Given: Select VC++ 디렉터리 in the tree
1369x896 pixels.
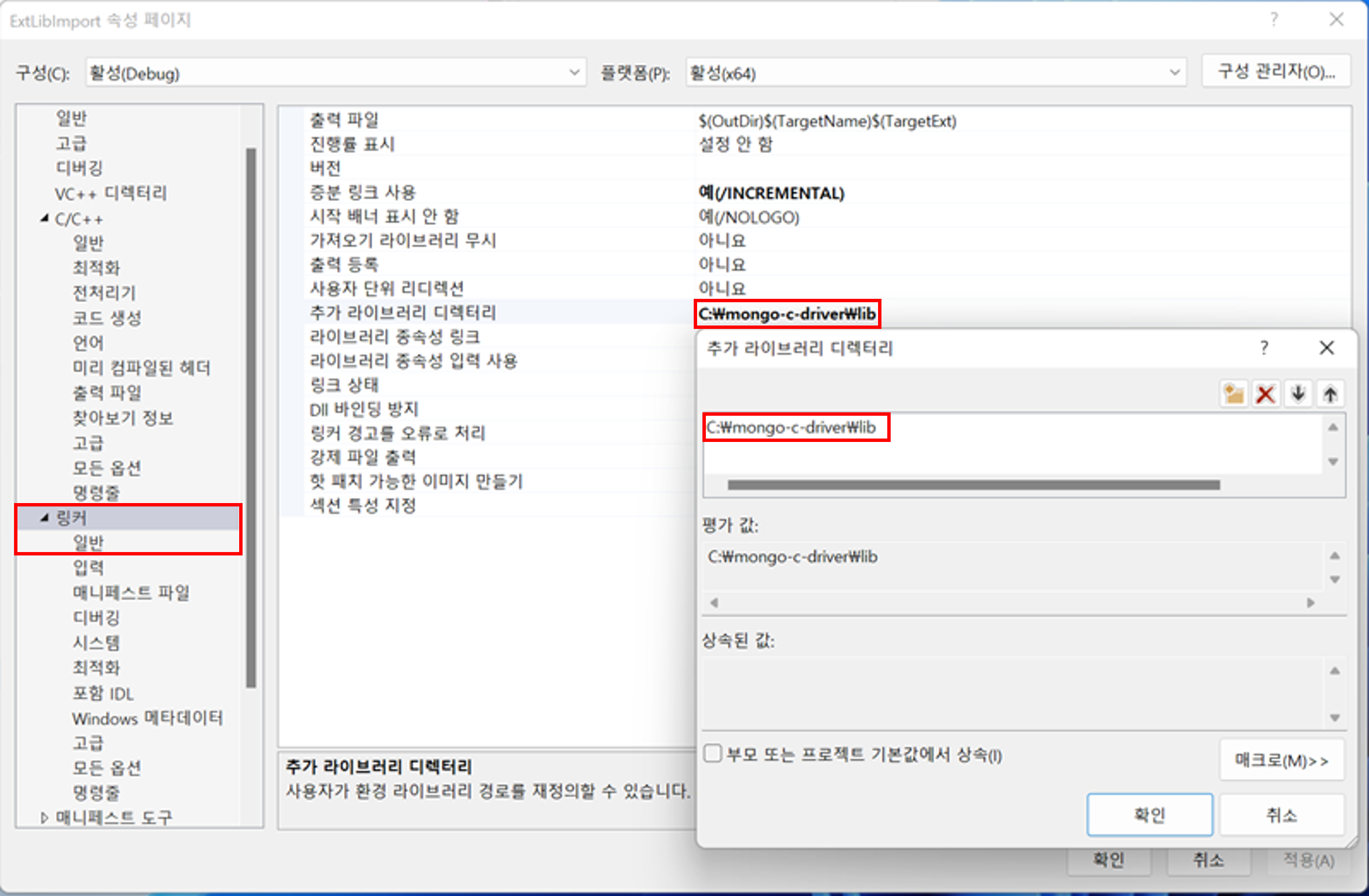Looking at the screenshot, I should pyautogui.click(x=111, y=193).
